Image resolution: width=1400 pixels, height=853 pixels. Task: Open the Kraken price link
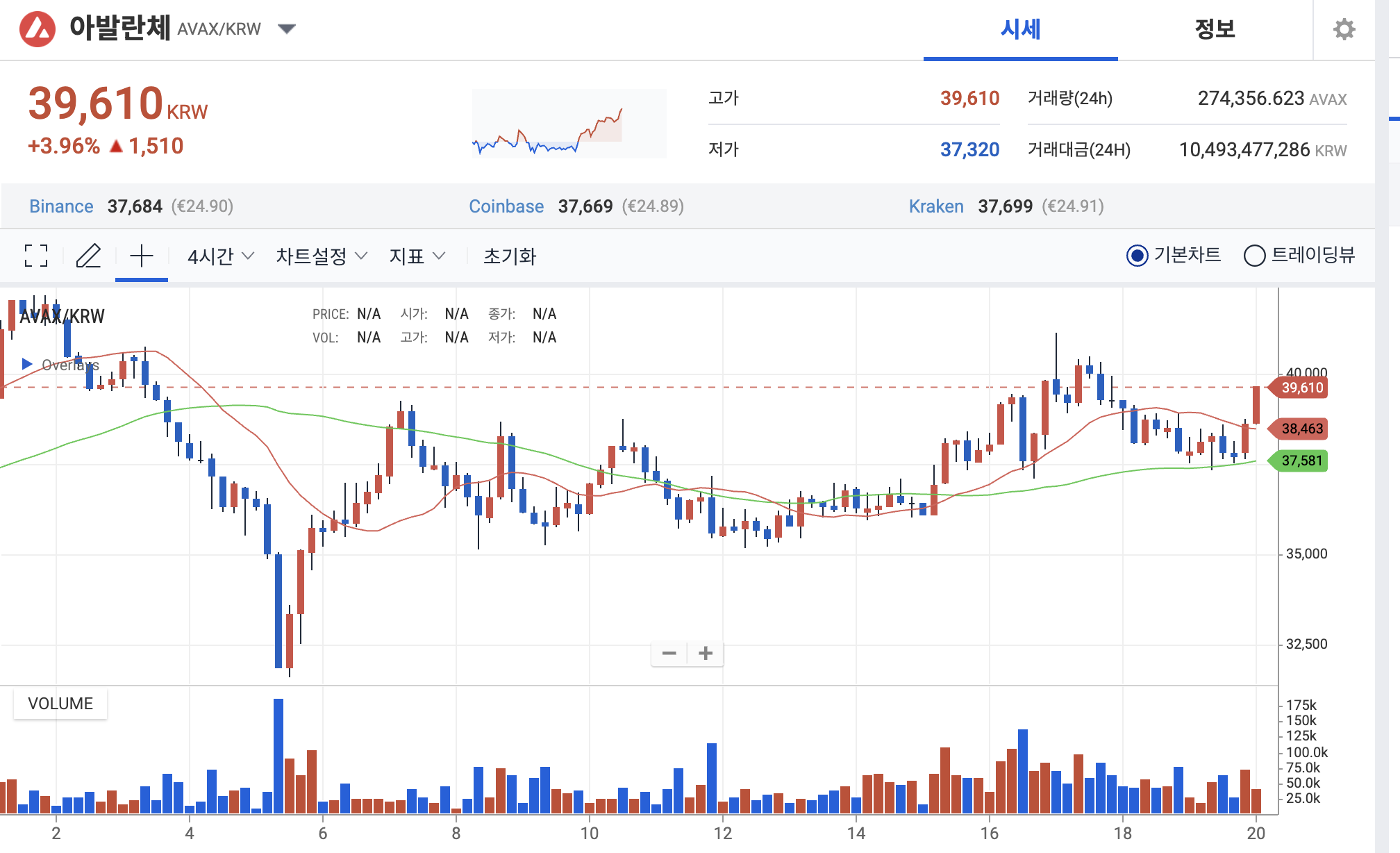936,206
